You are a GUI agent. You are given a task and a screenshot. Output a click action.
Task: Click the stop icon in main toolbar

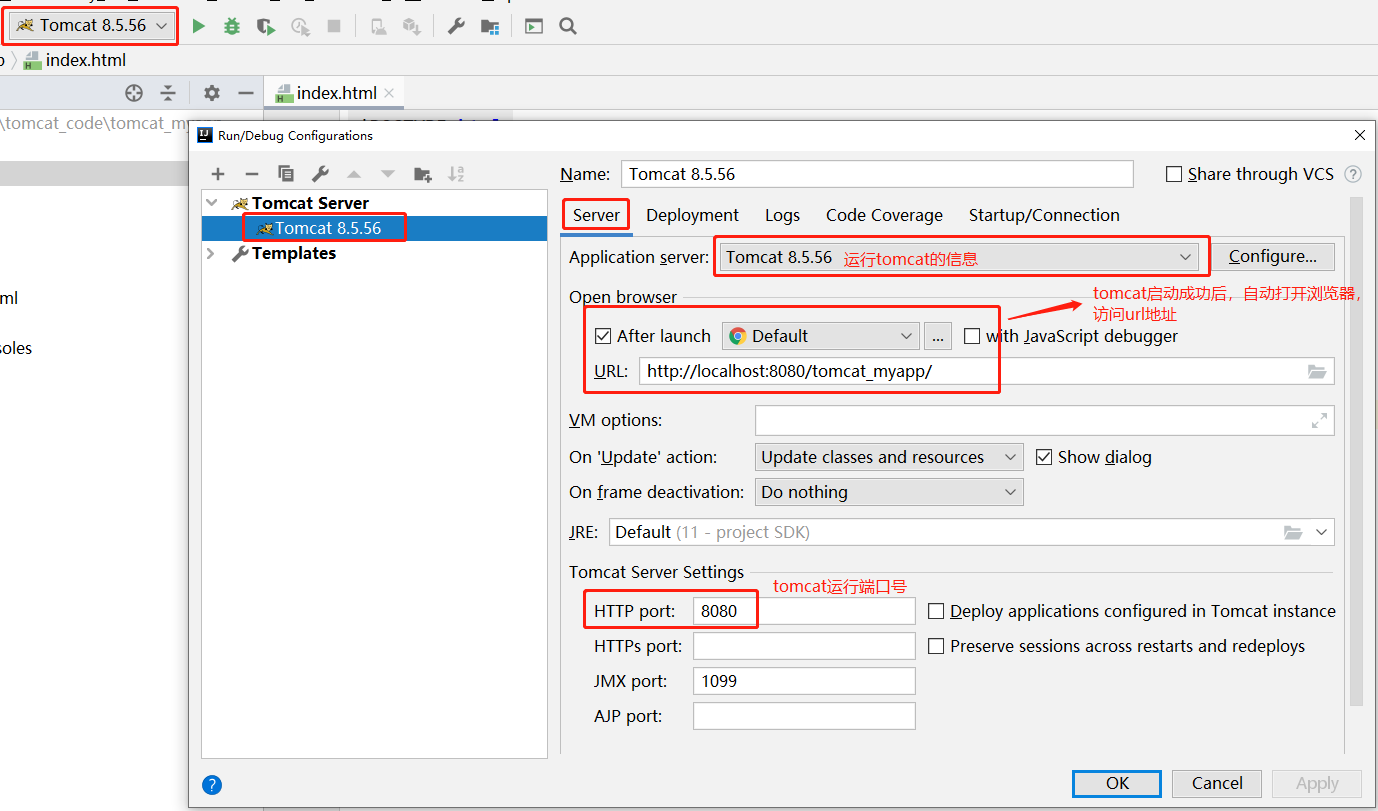point(334,26)
